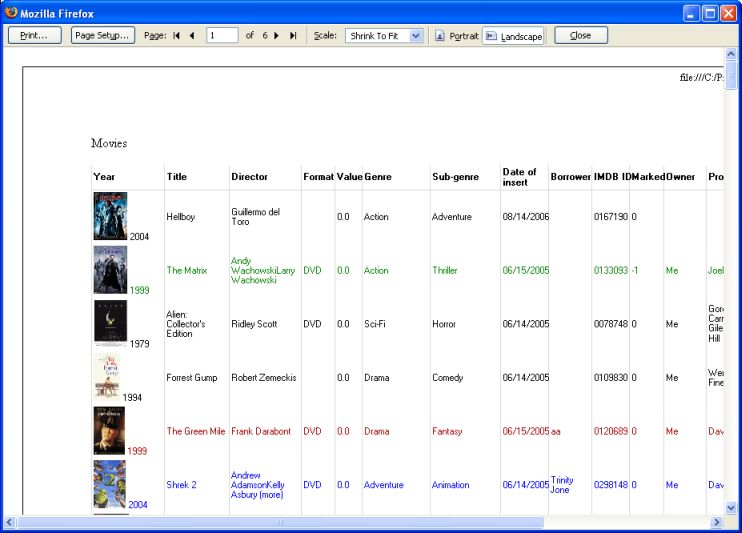Click 'Shrek 2' title cell
The height and width of the screenshot is (533, 742).
(x=181, y=485)
